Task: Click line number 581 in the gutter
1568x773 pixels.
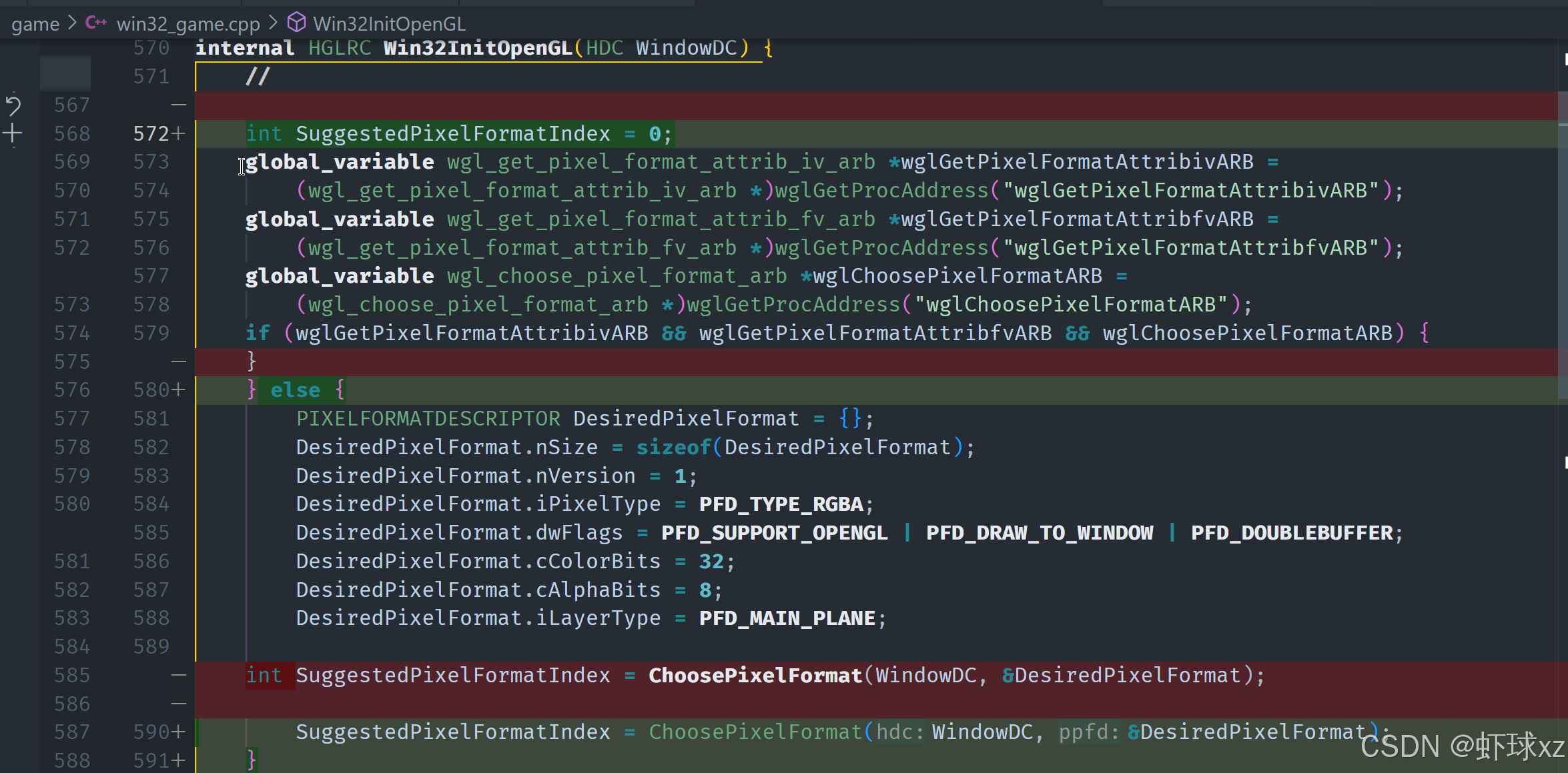Action: 151,419
